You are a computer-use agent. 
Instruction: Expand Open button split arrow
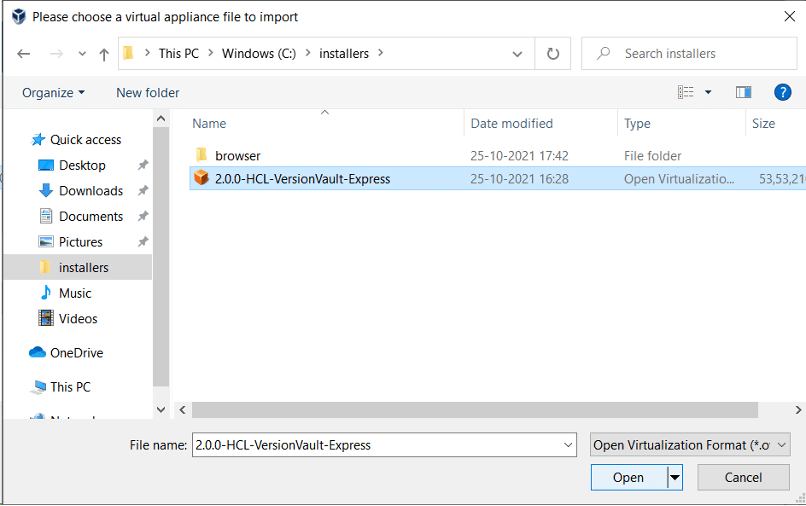coord(675,477)
